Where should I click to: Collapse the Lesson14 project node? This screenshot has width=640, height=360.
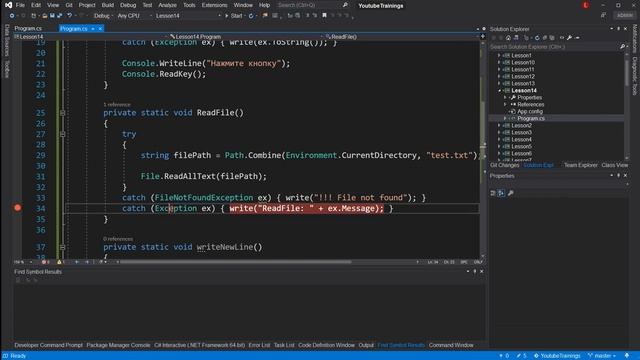click(x=499, y=91)
